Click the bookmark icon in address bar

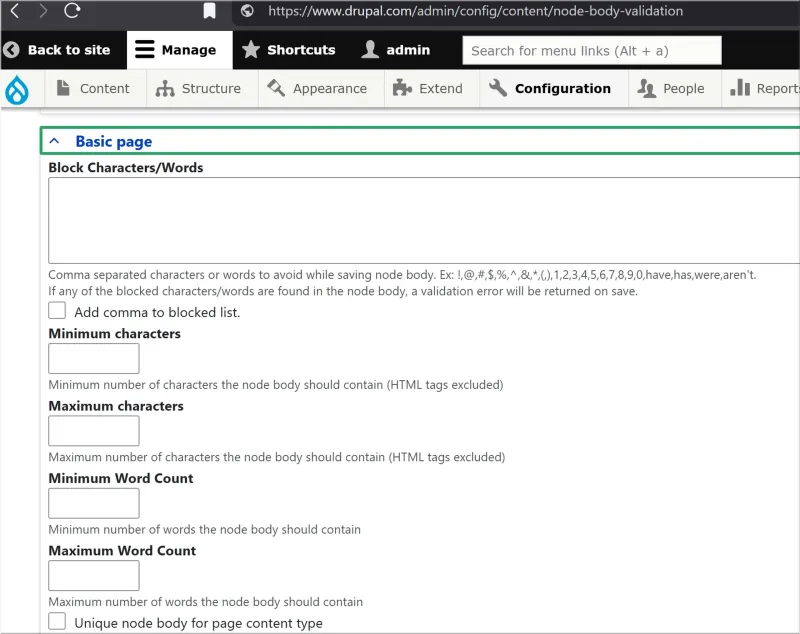[209, 11]
